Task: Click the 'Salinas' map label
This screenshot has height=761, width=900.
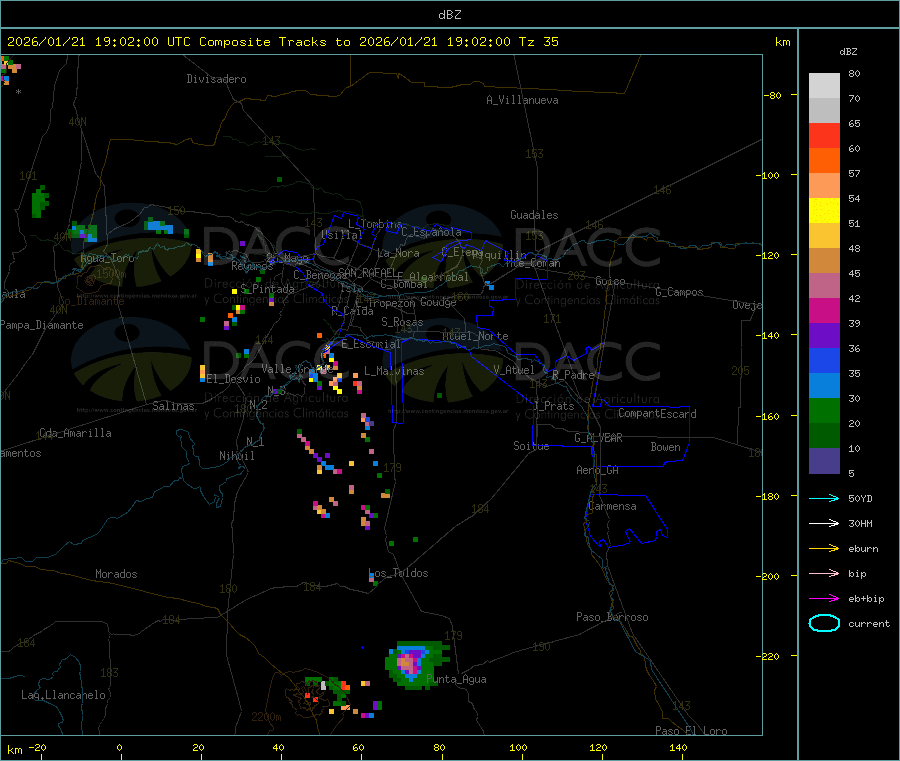Action: tap(173, 406)
